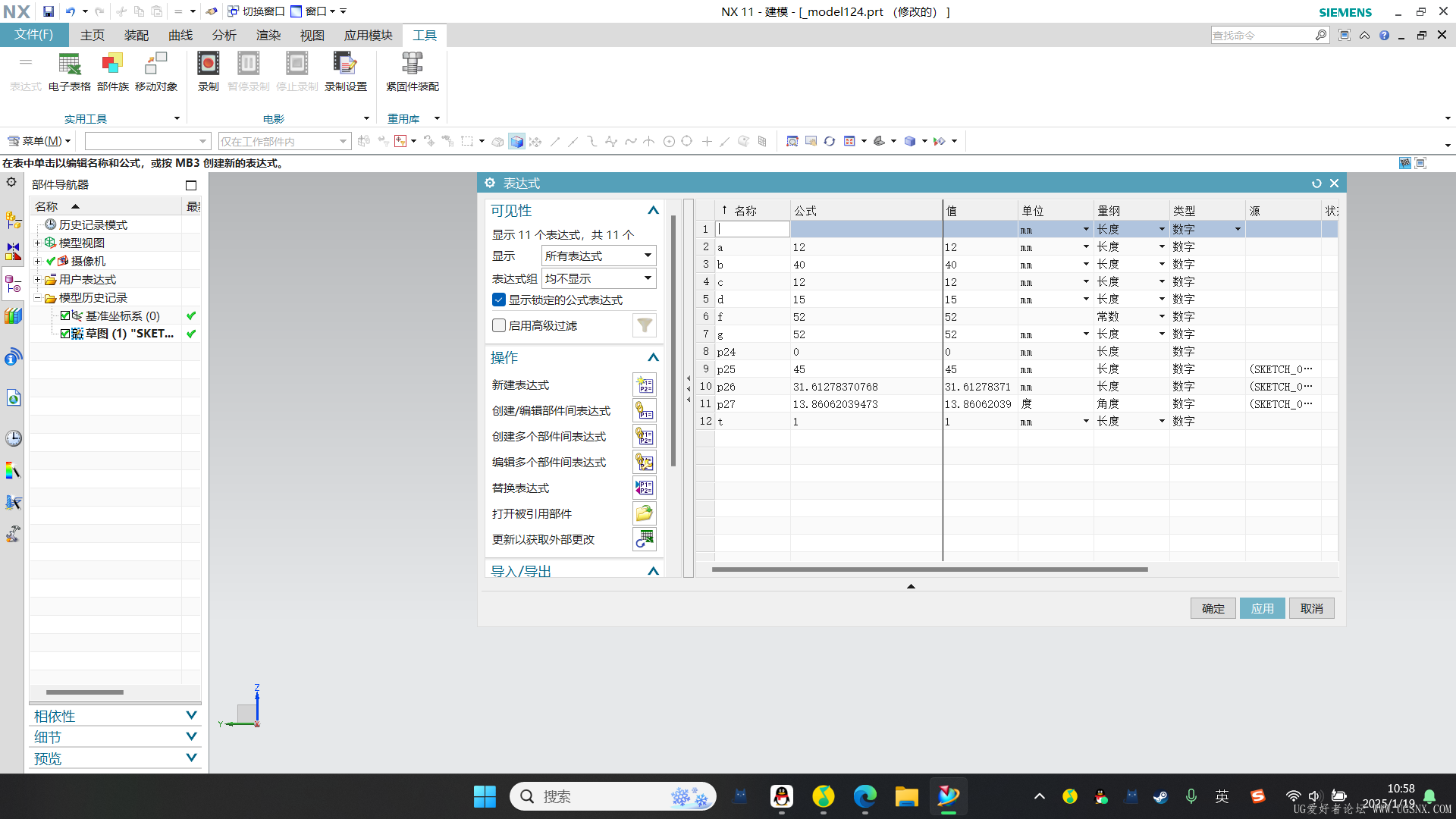
Task: Click the part navigator horizontal scrollbar
Action: tap(85, 692)
